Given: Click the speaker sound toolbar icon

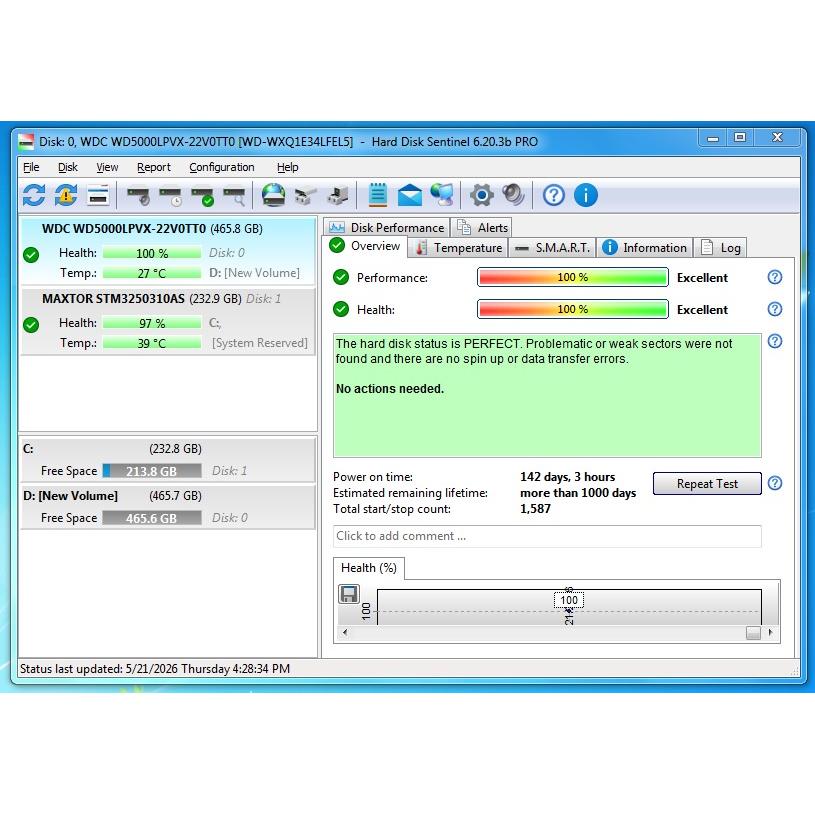Looking at the screenshot, I should (x=514, y=195).
